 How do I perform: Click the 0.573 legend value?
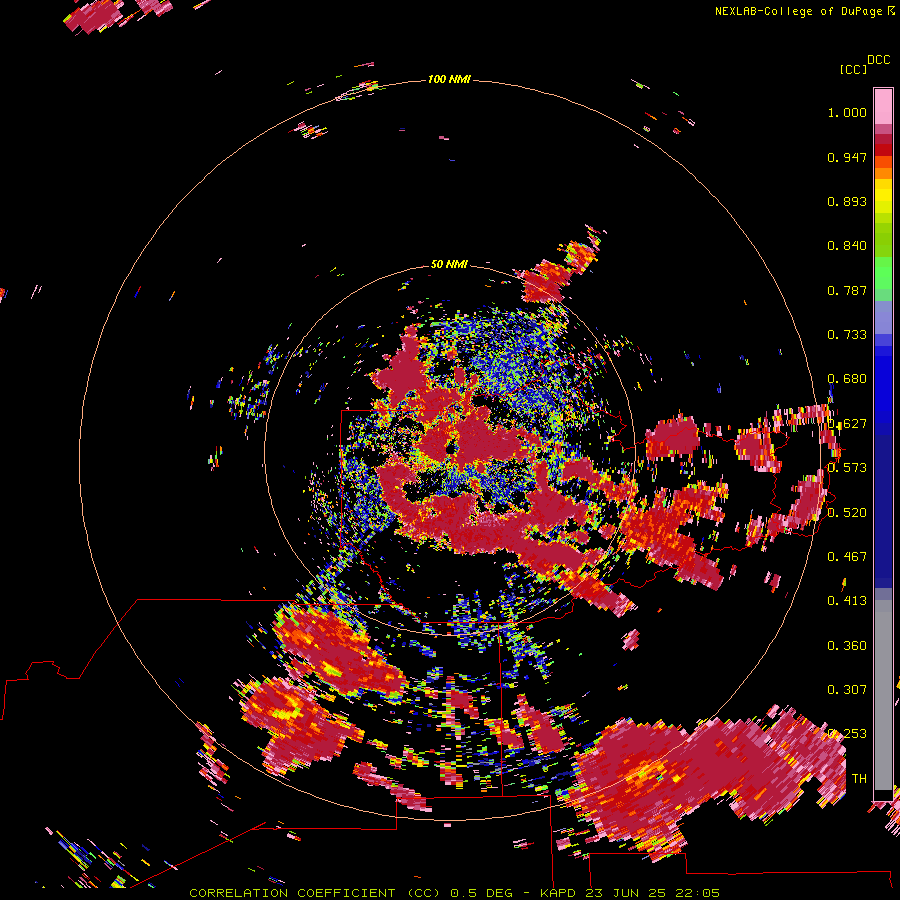847,467
